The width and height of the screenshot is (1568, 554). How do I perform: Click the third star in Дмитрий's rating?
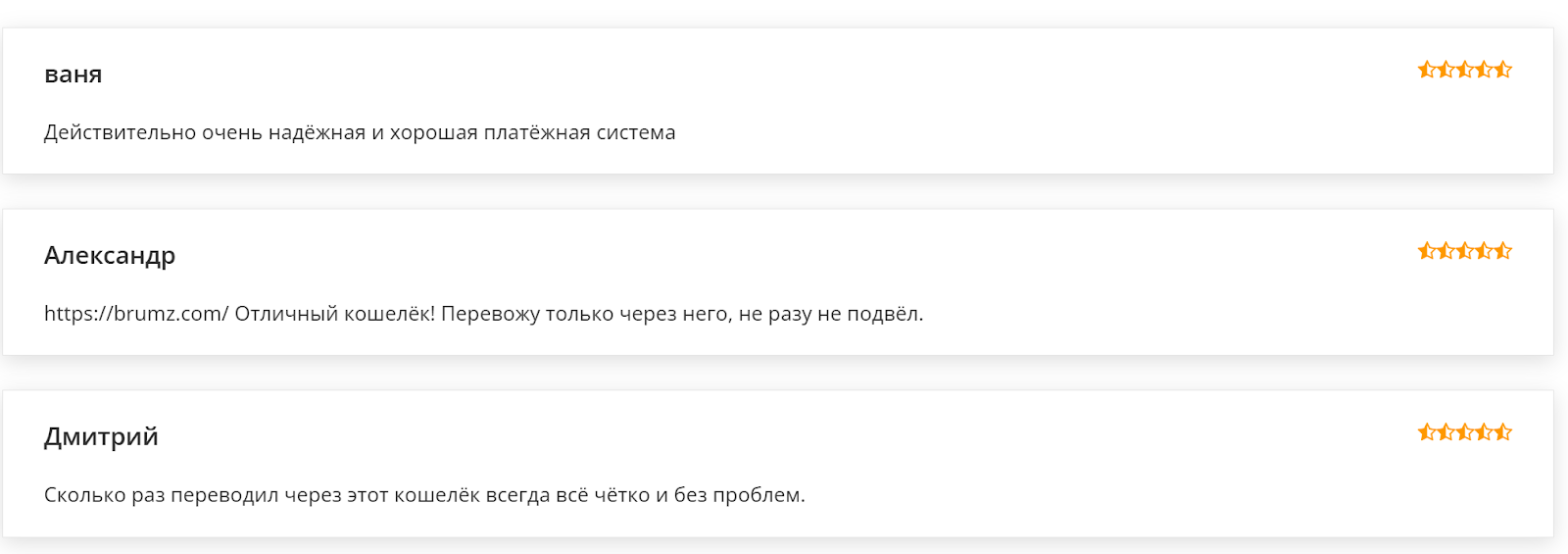point(1465,432)
